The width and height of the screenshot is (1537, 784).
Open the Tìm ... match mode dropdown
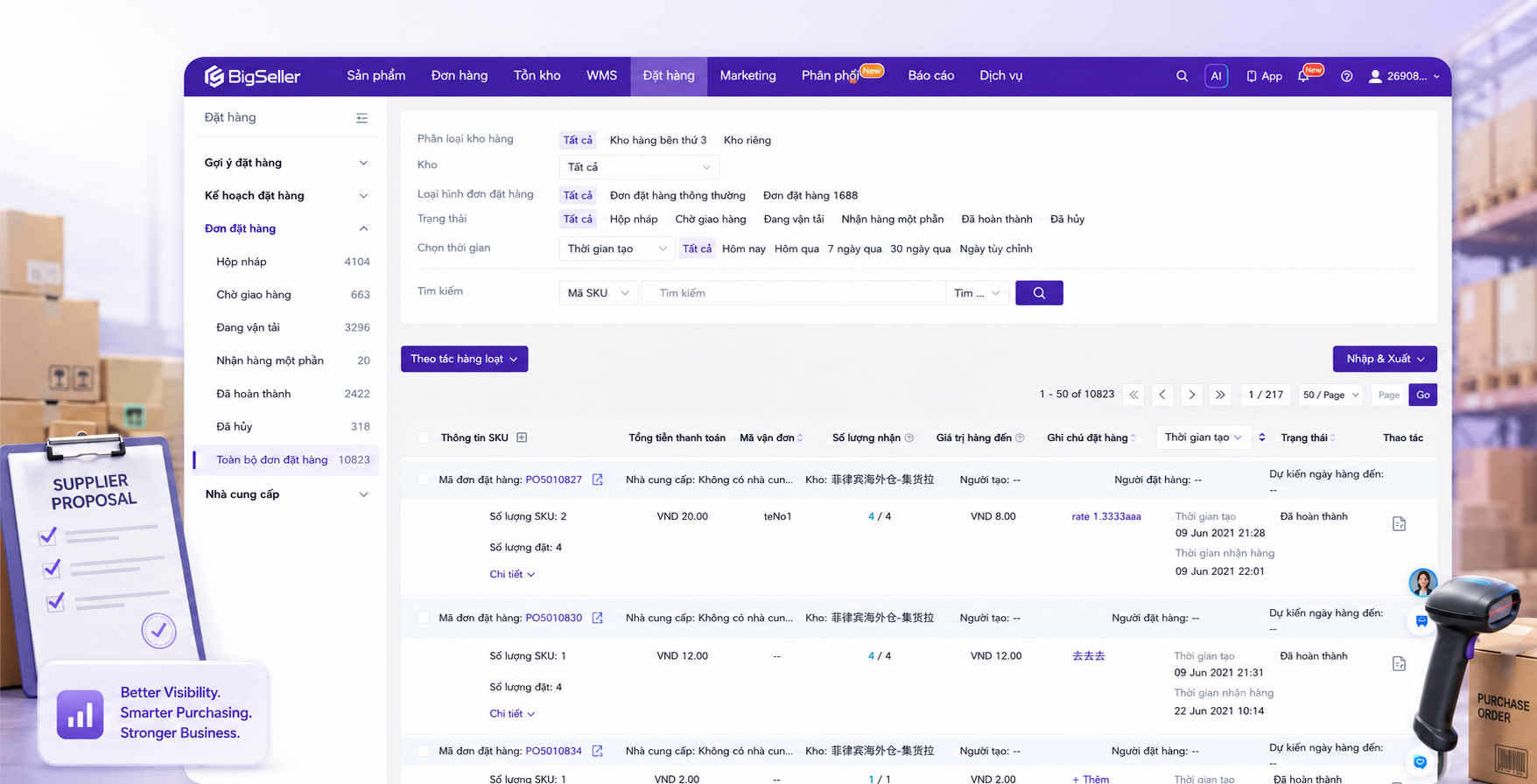977,293
